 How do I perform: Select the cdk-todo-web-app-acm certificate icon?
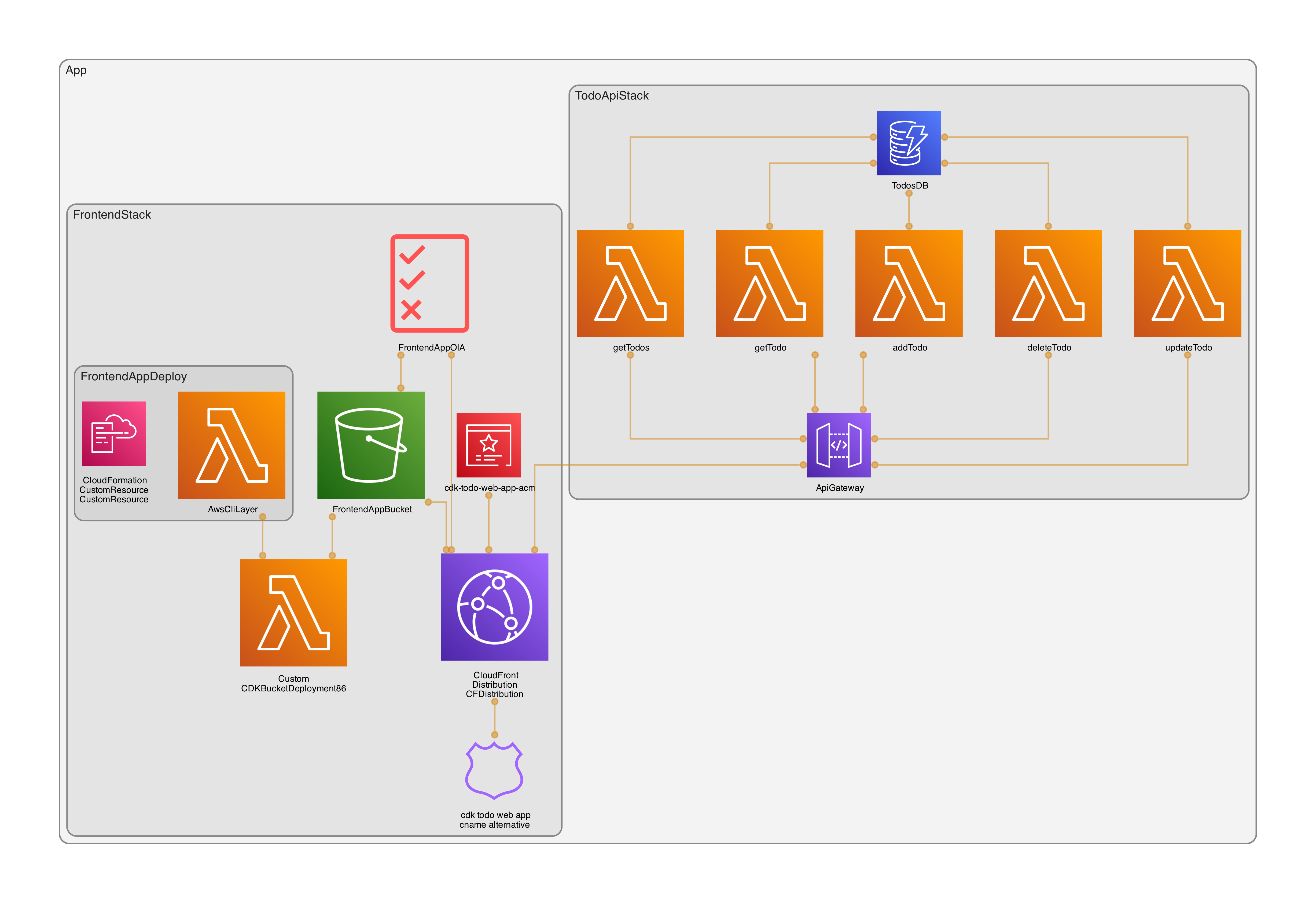488,445
